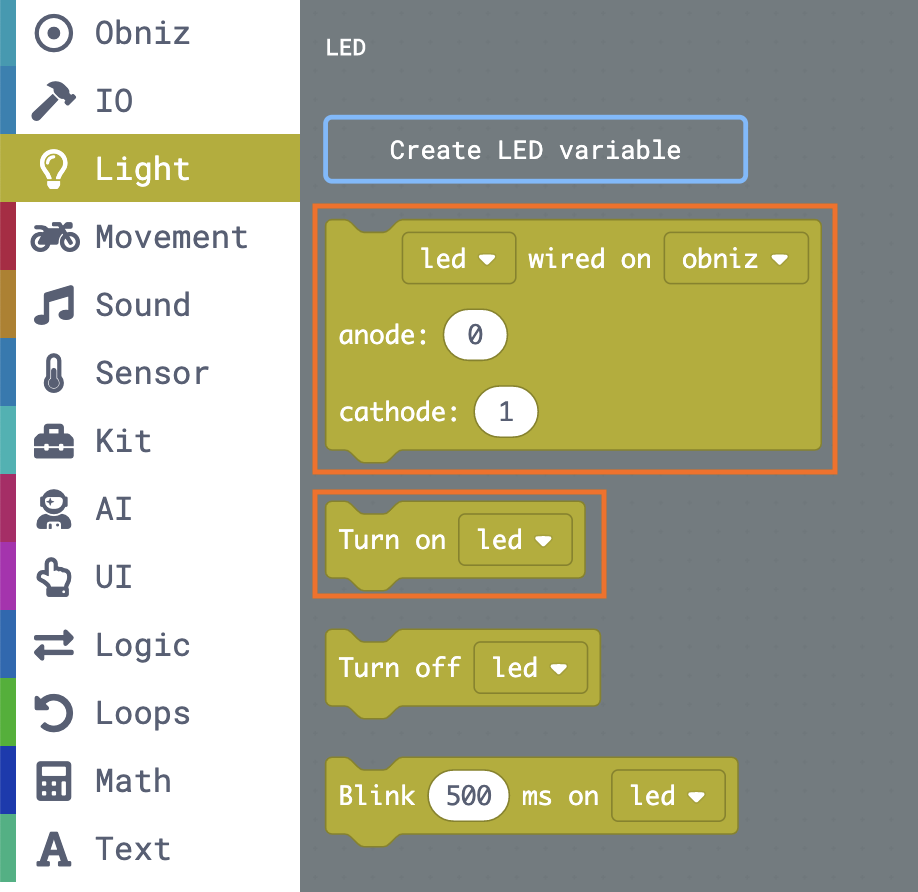
Task: Expand led dropdown in Blink block
Action: (x=668, y=795)
